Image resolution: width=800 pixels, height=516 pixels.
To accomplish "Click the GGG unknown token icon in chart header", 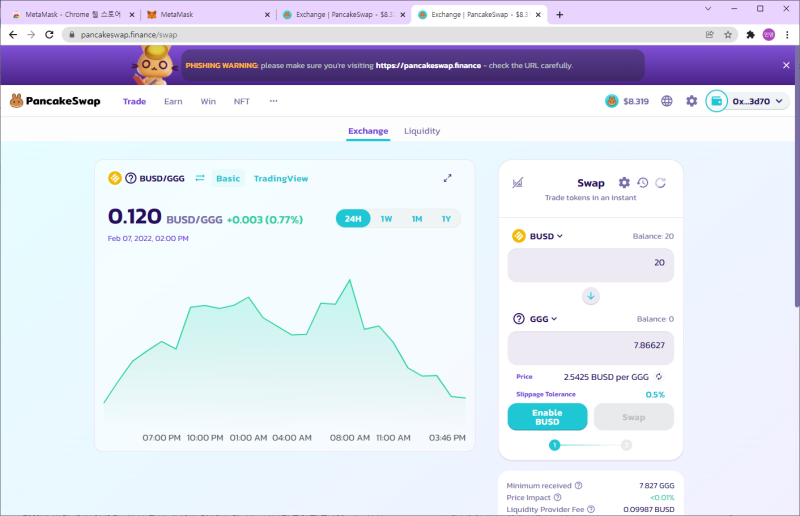I will (131, 178).
